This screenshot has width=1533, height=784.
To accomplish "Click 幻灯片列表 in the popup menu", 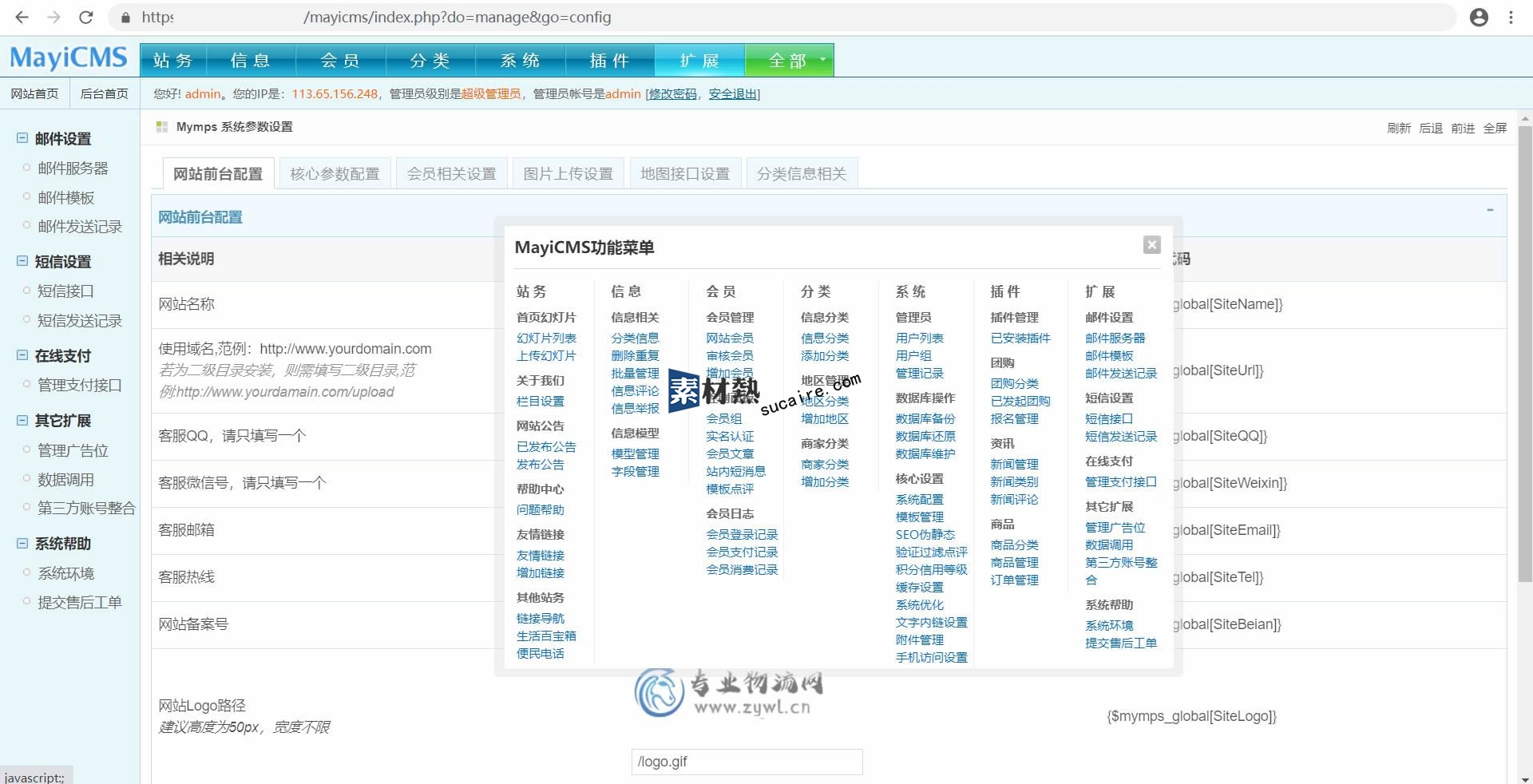I will pos(546,338).
